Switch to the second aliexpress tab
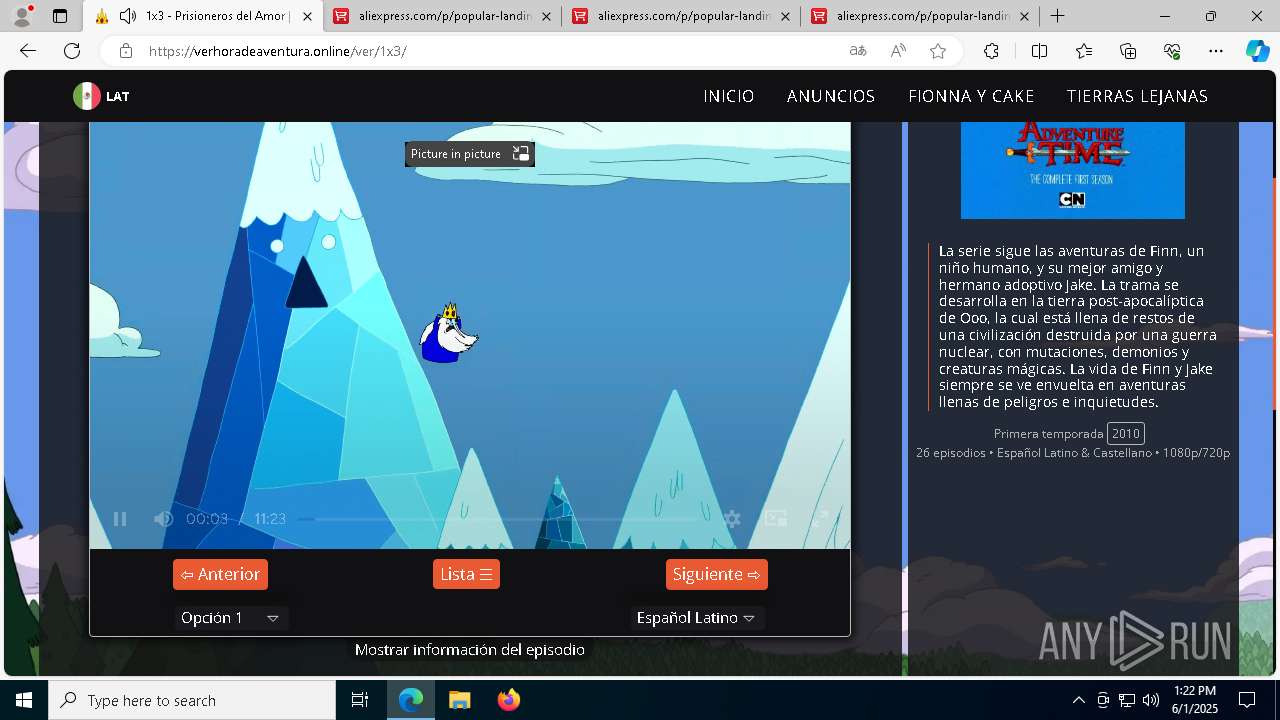1280x720 pixels. tap(680, 16)
